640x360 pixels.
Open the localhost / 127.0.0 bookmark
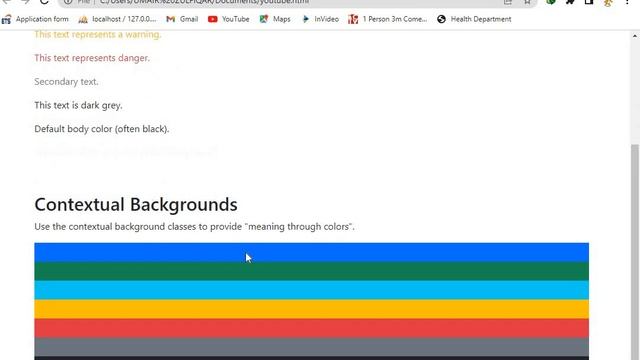point(117,19)
